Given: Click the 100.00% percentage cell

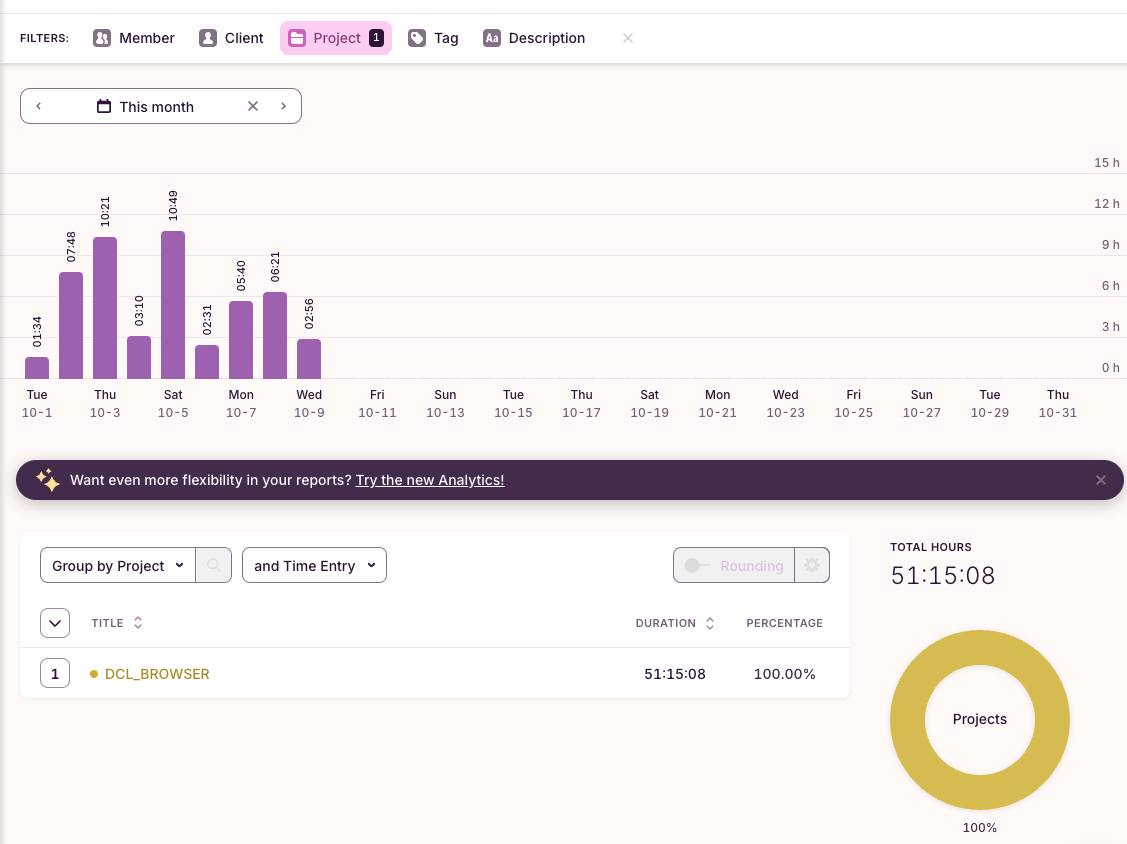Looking at the screenshot, I should tap(784, 674).
